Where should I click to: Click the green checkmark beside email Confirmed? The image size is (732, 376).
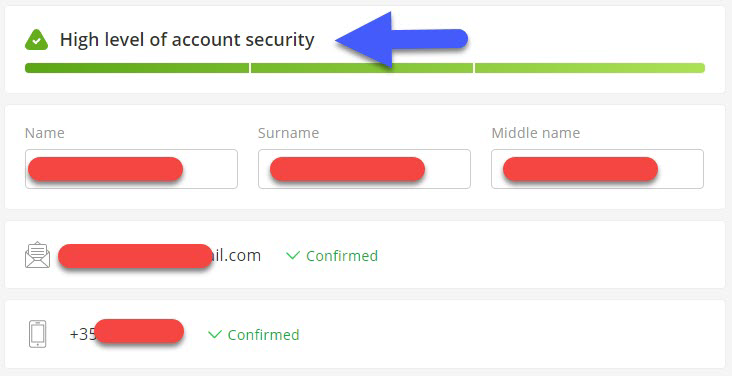pyautogui.click(x=293, y=255)
